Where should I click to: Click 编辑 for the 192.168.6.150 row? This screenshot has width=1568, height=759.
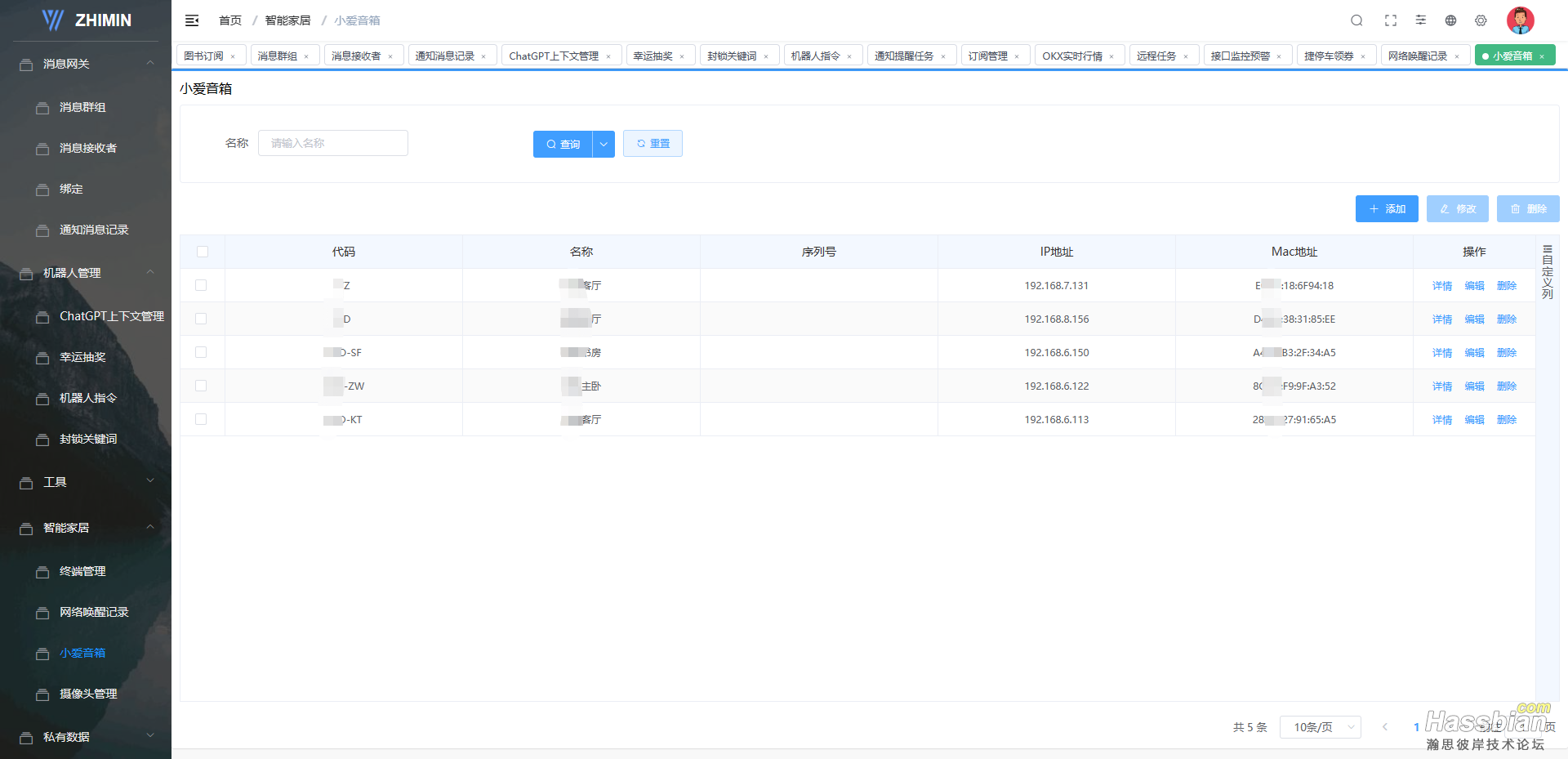pos(1474,353)
